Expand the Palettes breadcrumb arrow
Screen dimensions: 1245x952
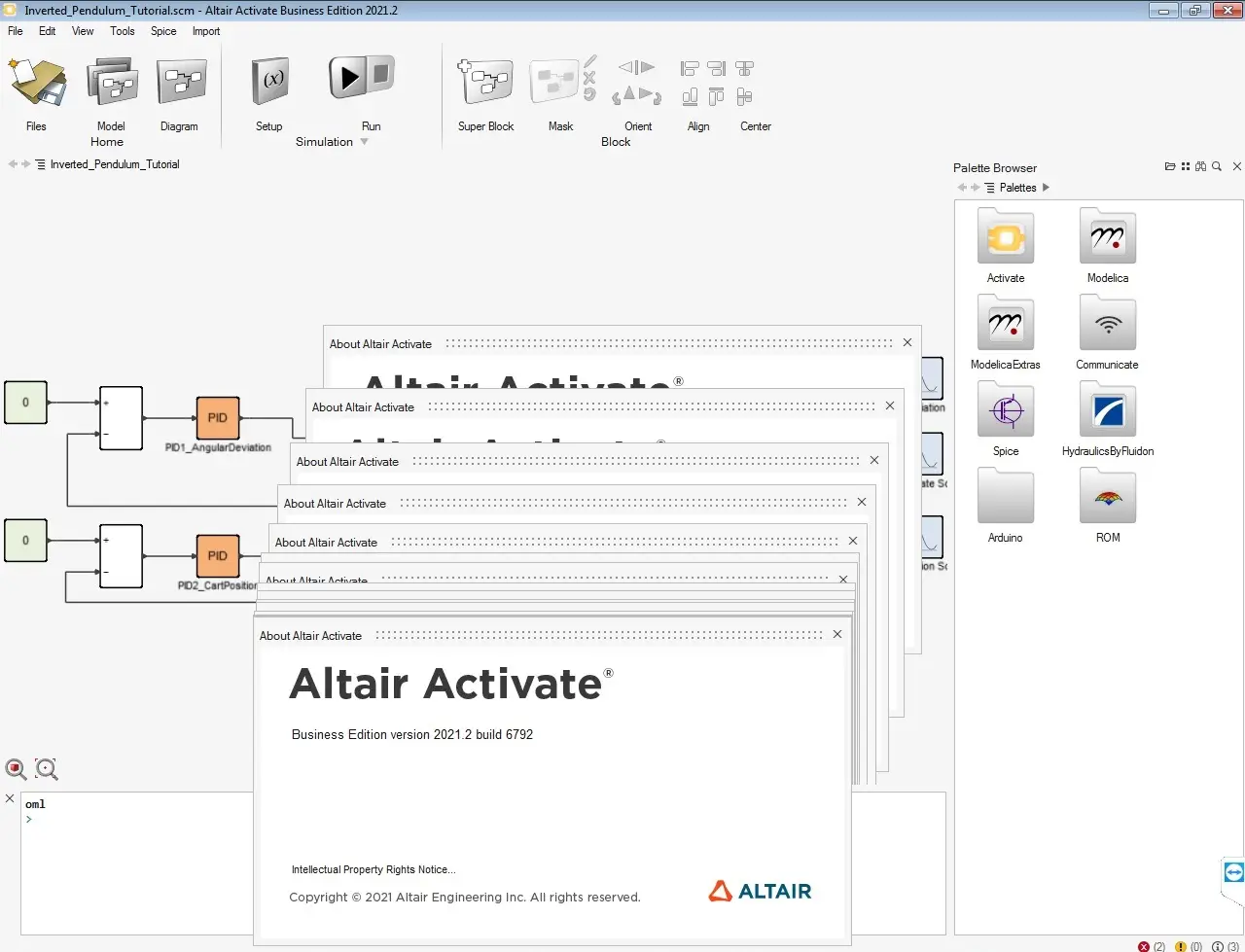point(1046,188)
